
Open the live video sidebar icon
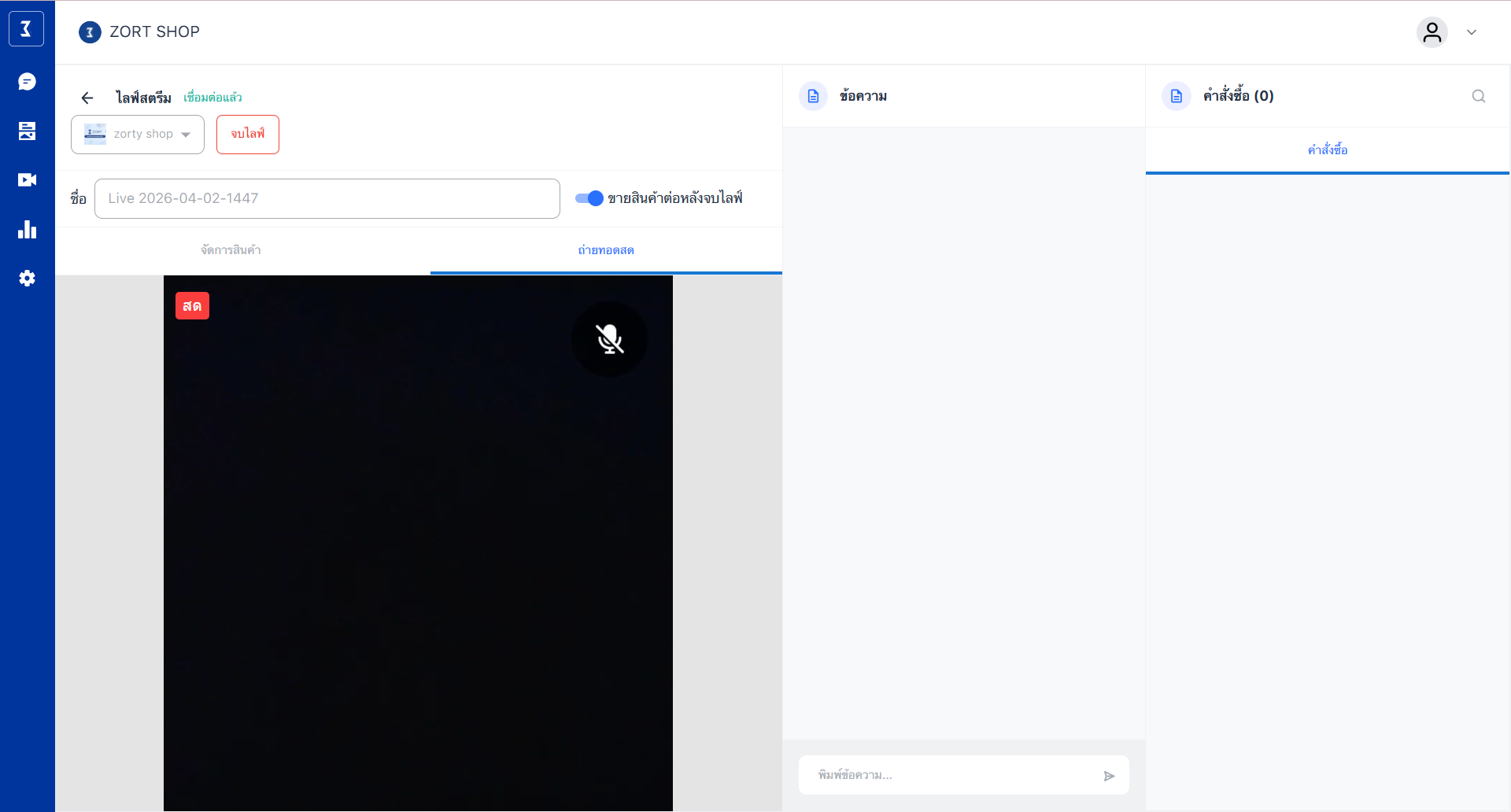click(27, 180)
